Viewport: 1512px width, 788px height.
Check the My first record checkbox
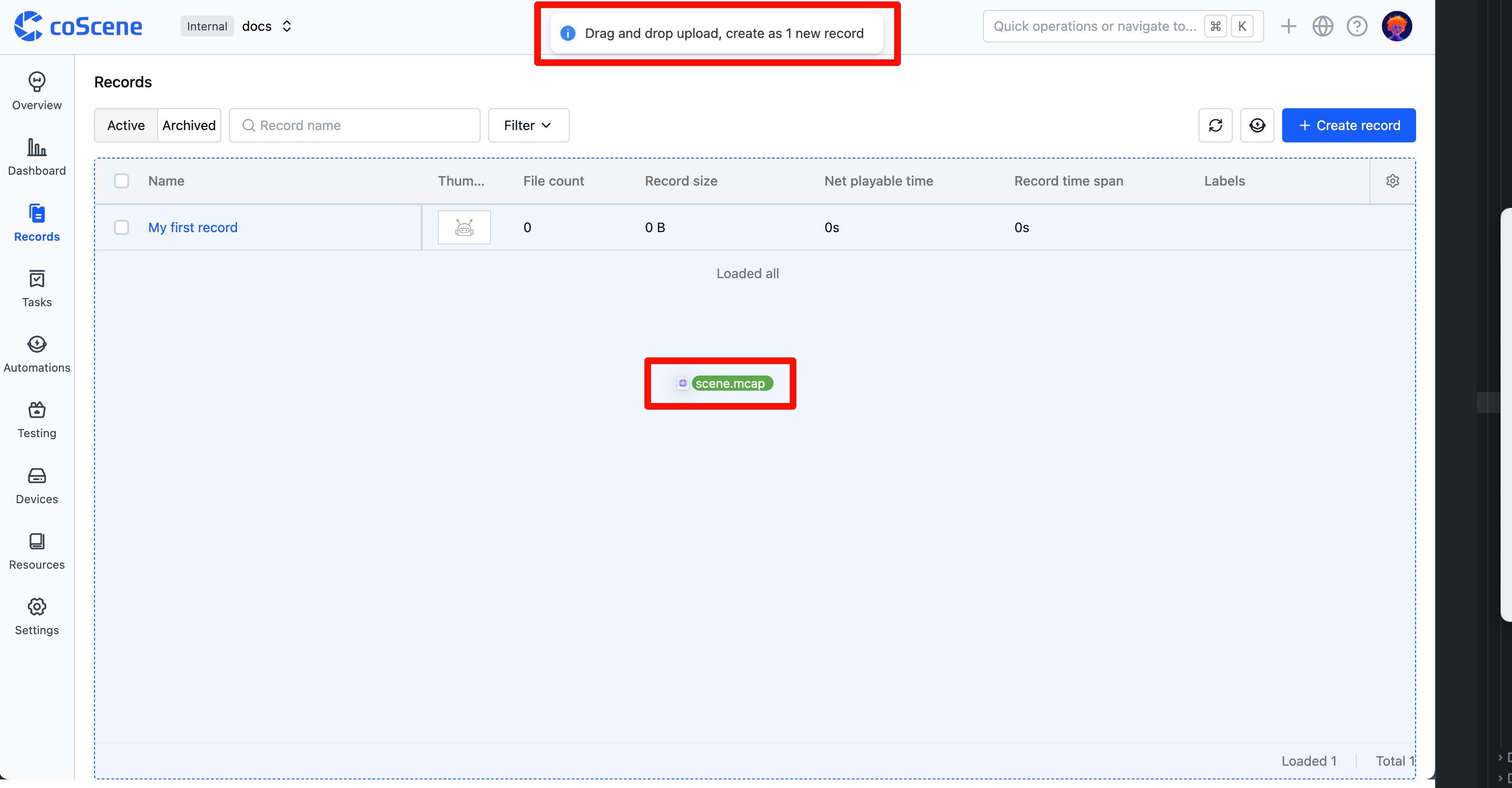point(122,227)
